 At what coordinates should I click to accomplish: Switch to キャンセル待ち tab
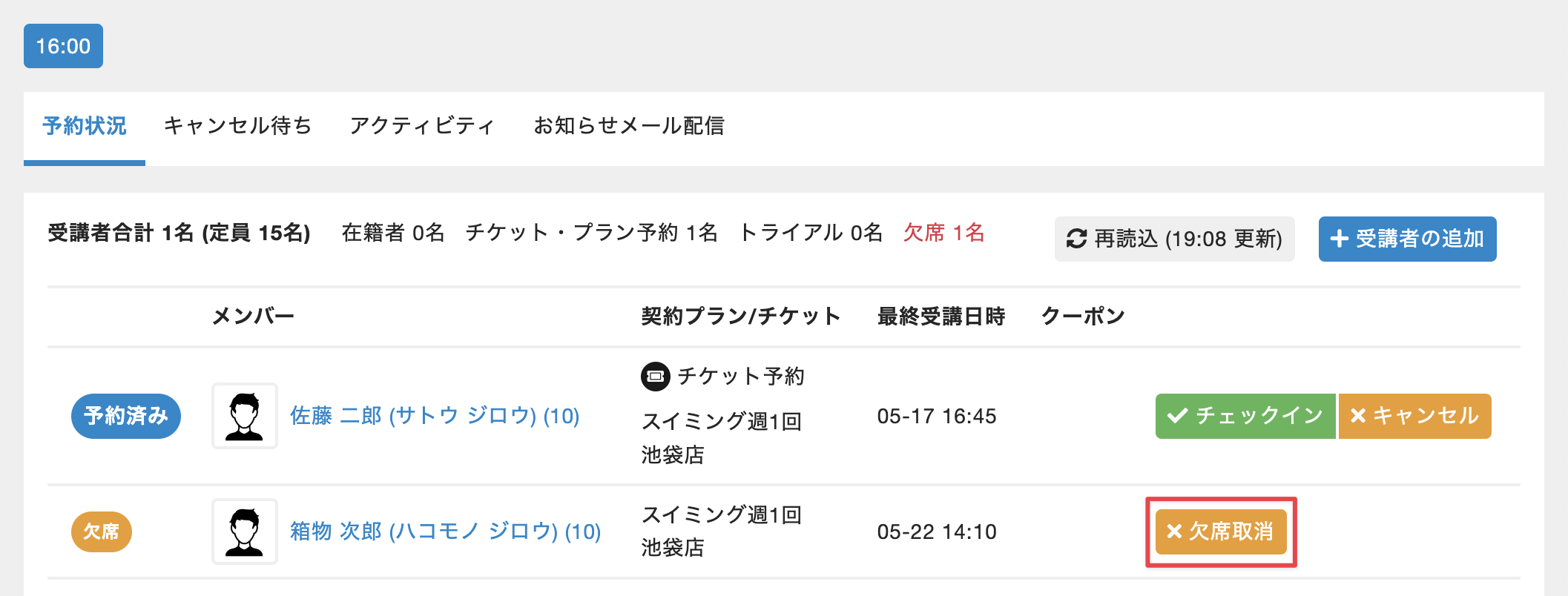coord(237,126)
